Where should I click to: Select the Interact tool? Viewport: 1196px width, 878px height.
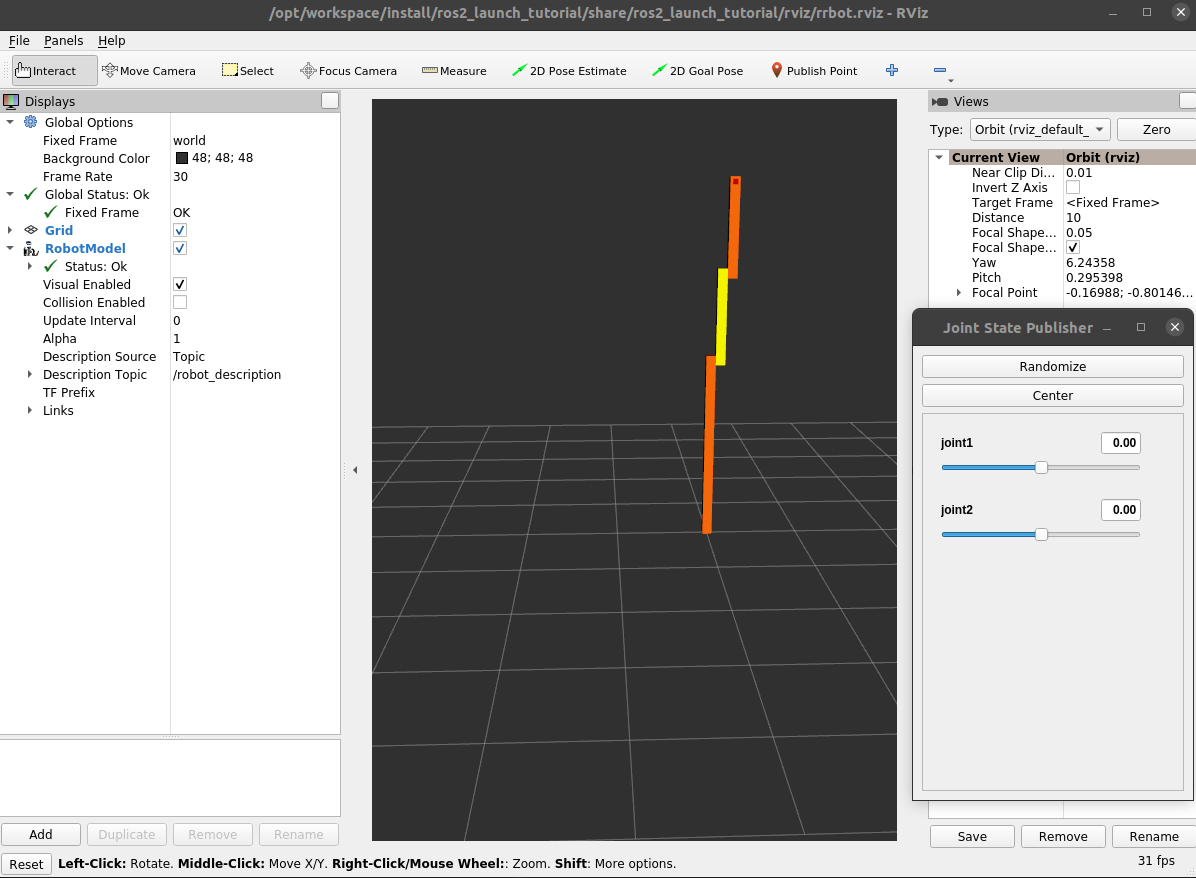tap(53, 70)
